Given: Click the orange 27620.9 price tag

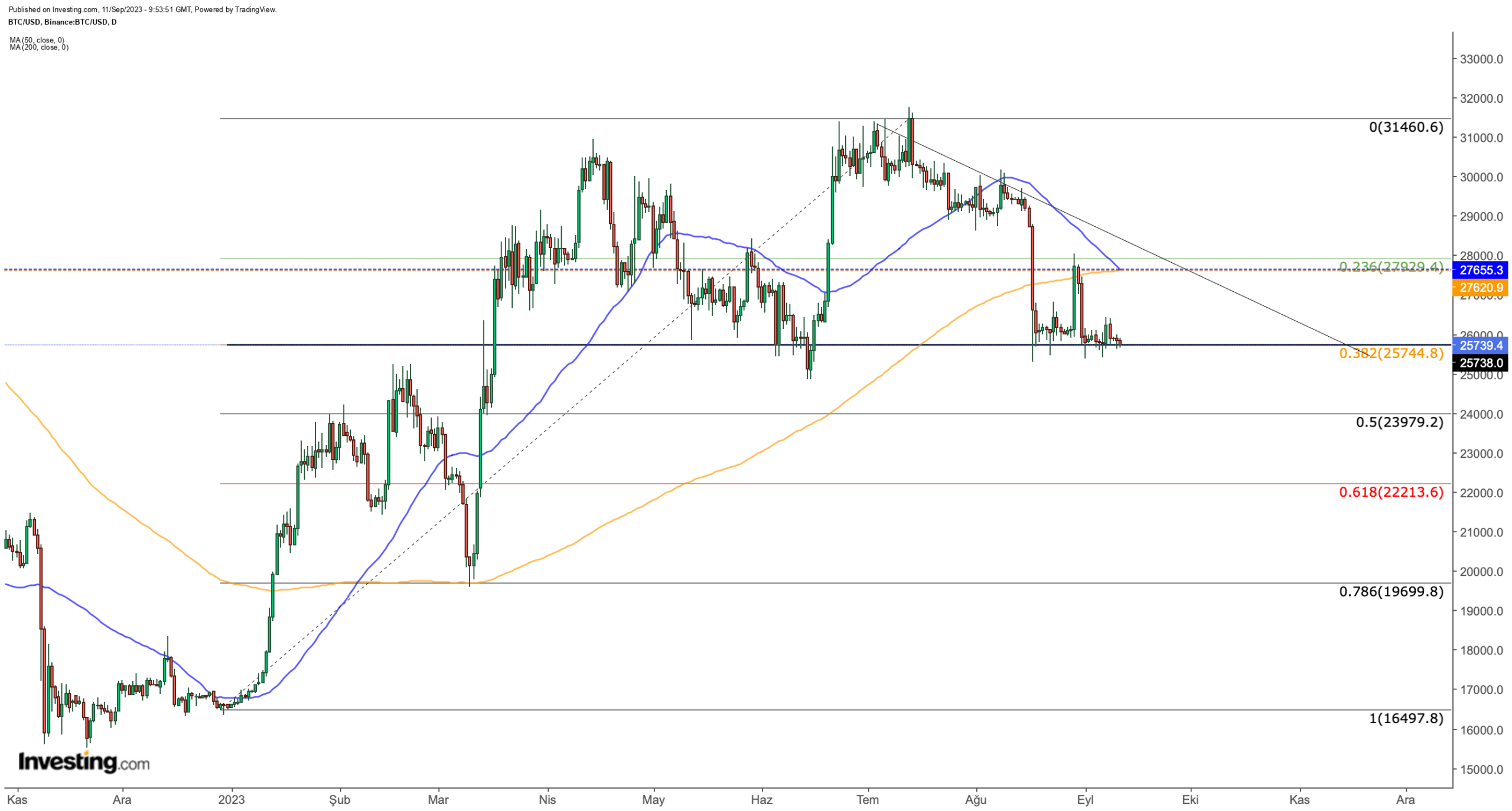Looking at the screenshot, I should tap(1480, 287).
